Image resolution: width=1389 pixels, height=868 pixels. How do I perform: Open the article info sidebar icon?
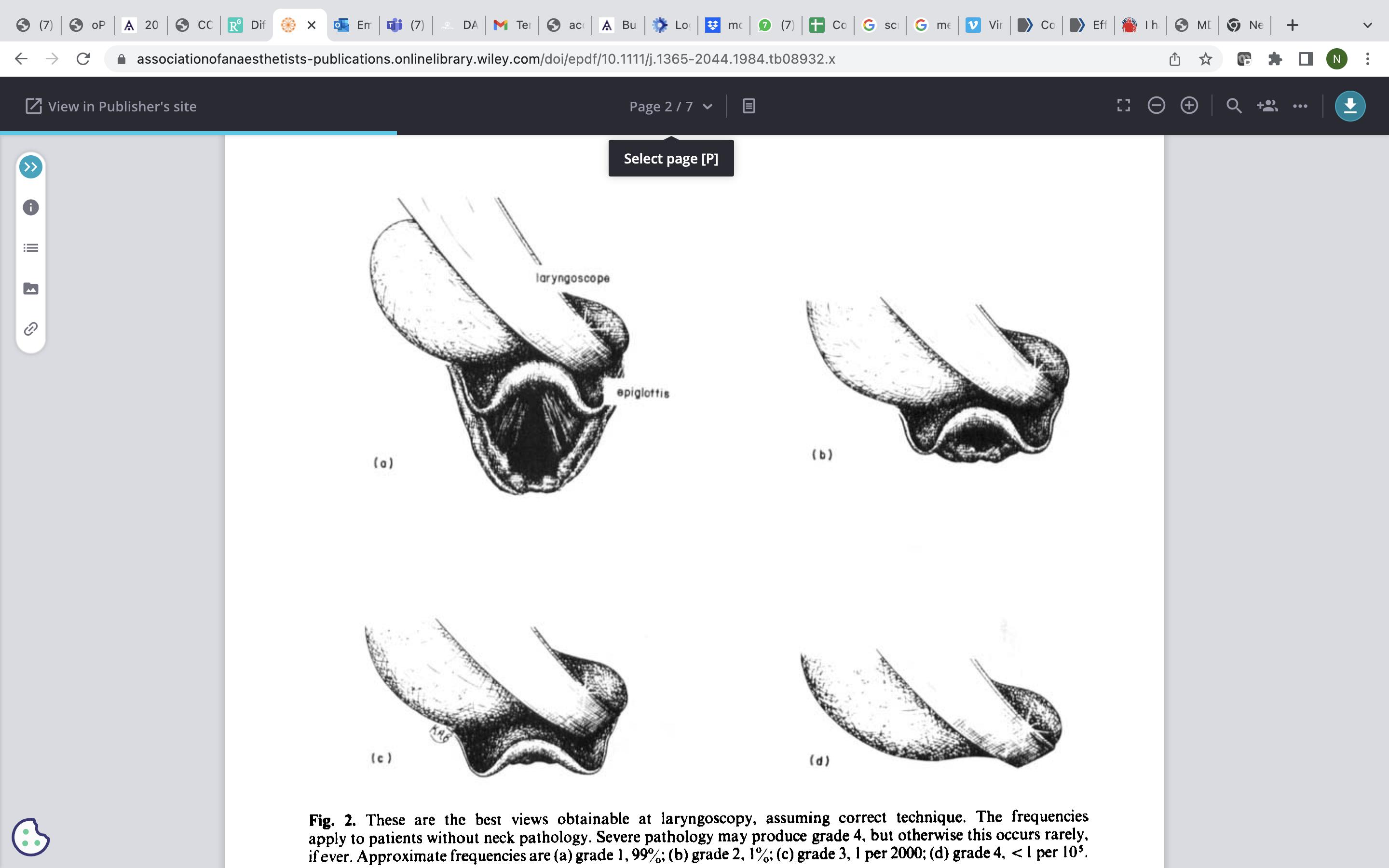pos(31,207)
